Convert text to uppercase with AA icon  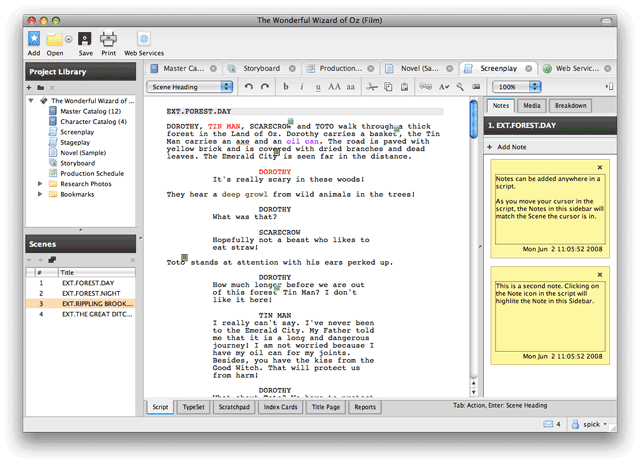tap(334, 87)
